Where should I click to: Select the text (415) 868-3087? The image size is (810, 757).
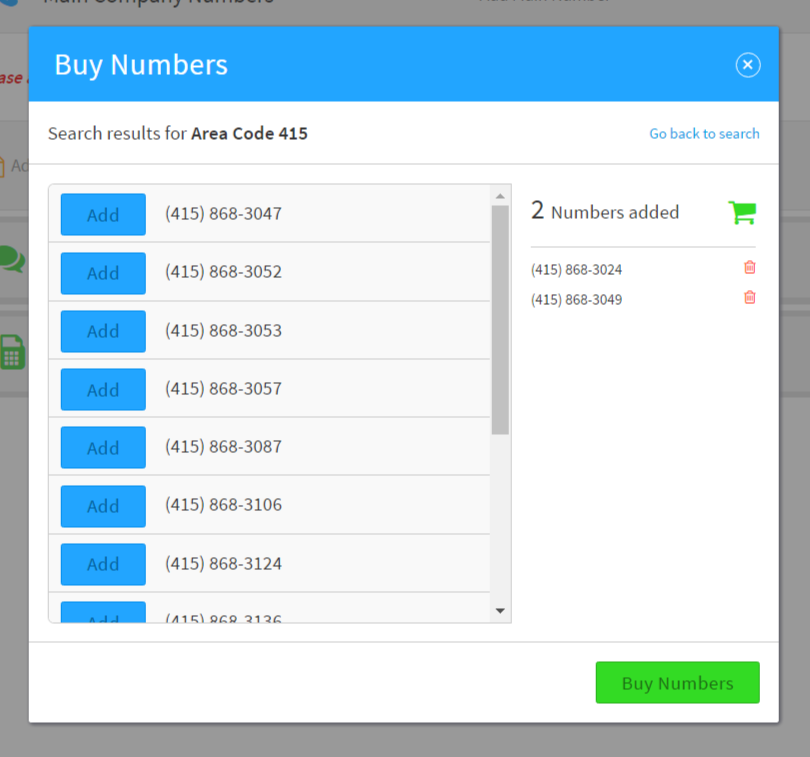223,446
